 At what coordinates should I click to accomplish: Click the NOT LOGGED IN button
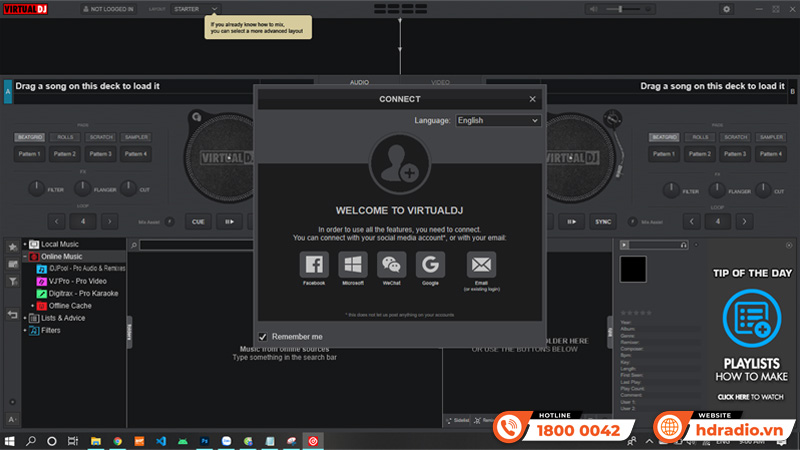[x=108, y=9]
